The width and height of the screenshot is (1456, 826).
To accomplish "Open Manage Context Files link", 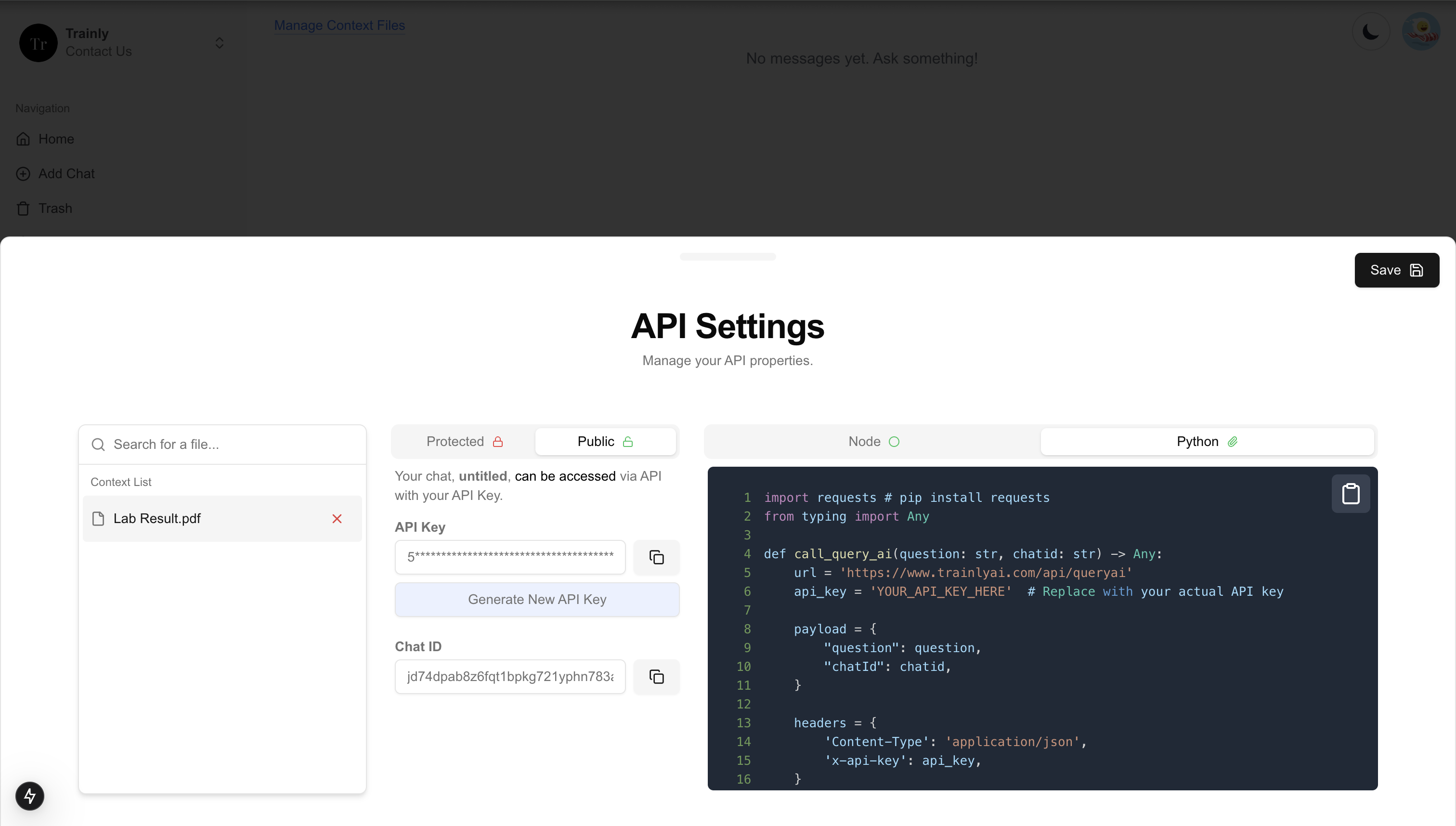I will (339, 26).
